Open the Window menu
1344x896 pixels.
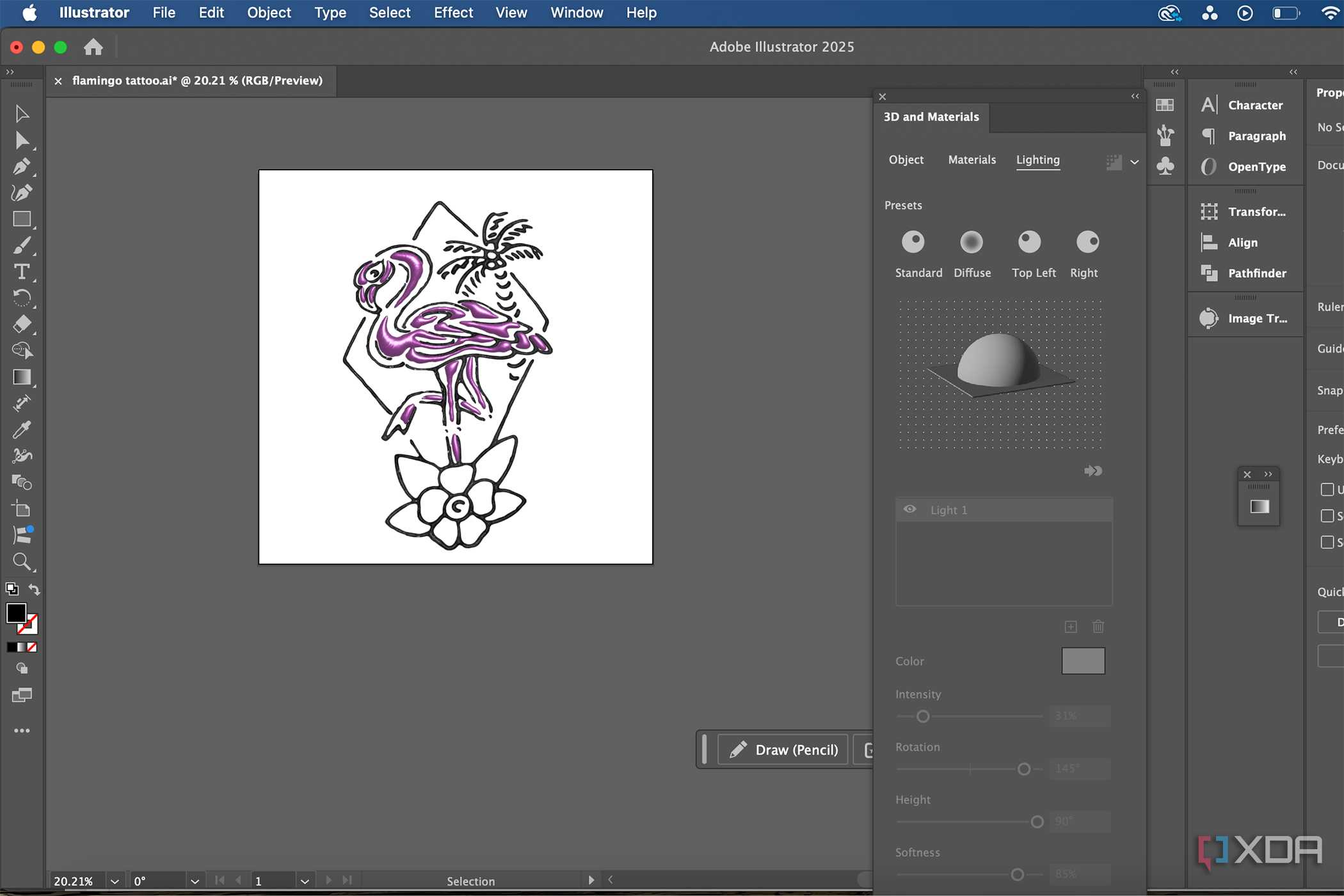tap(577, 13)
